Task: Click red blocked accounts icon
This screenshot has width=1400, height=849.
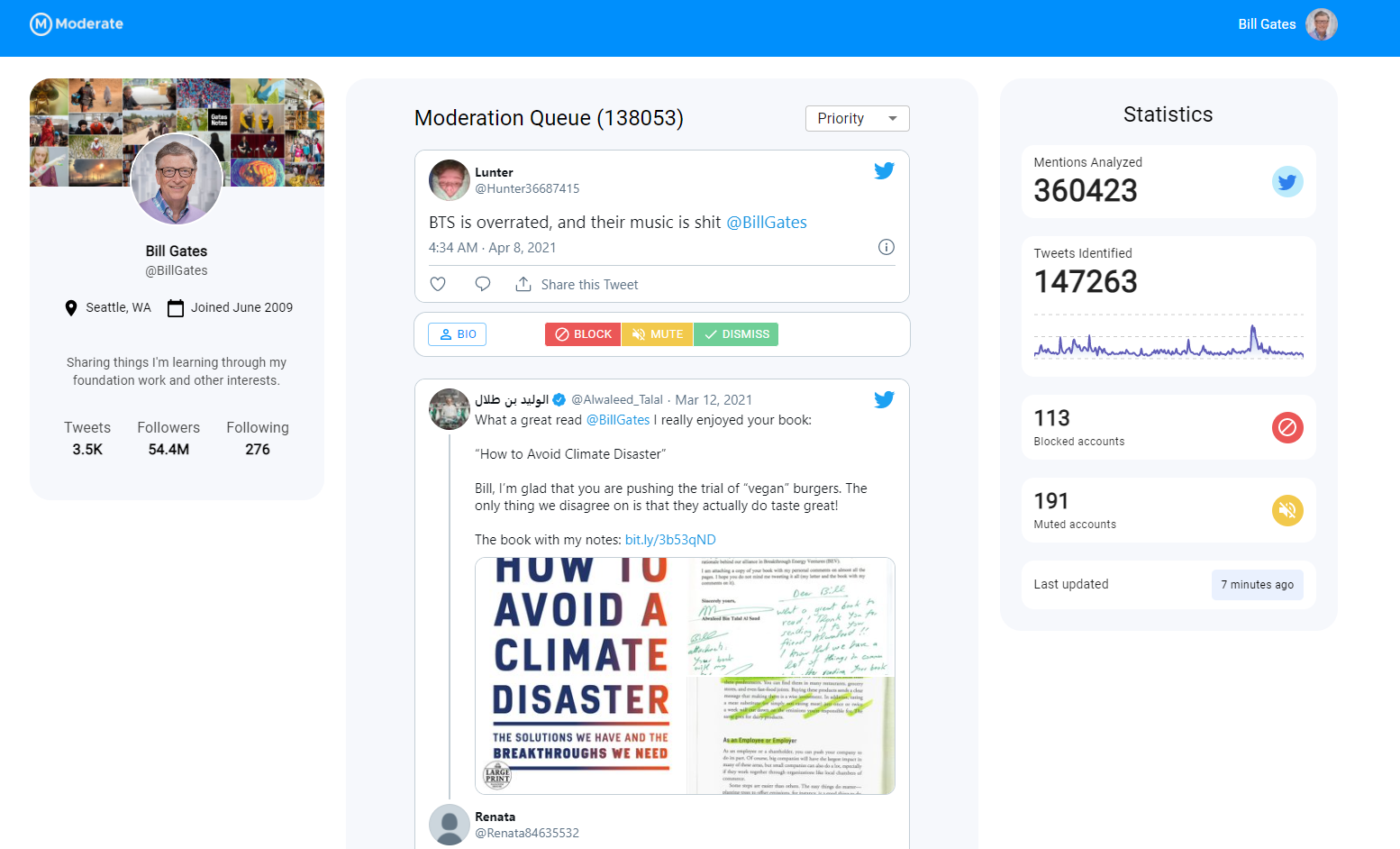Action: point(1287,427)
